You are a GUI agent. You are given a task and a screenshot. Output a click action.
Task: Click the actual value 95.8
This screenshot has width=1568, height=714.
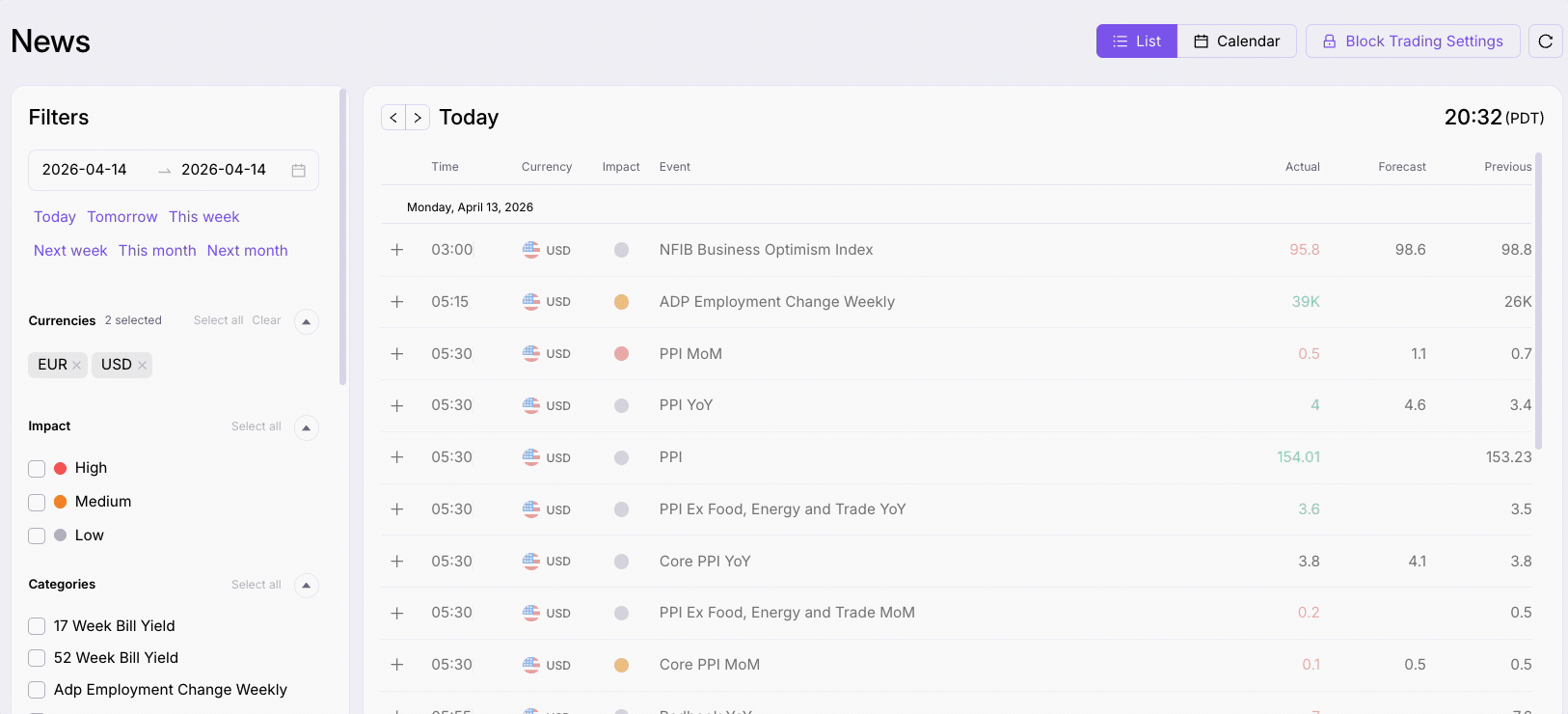click(1305, 250)
